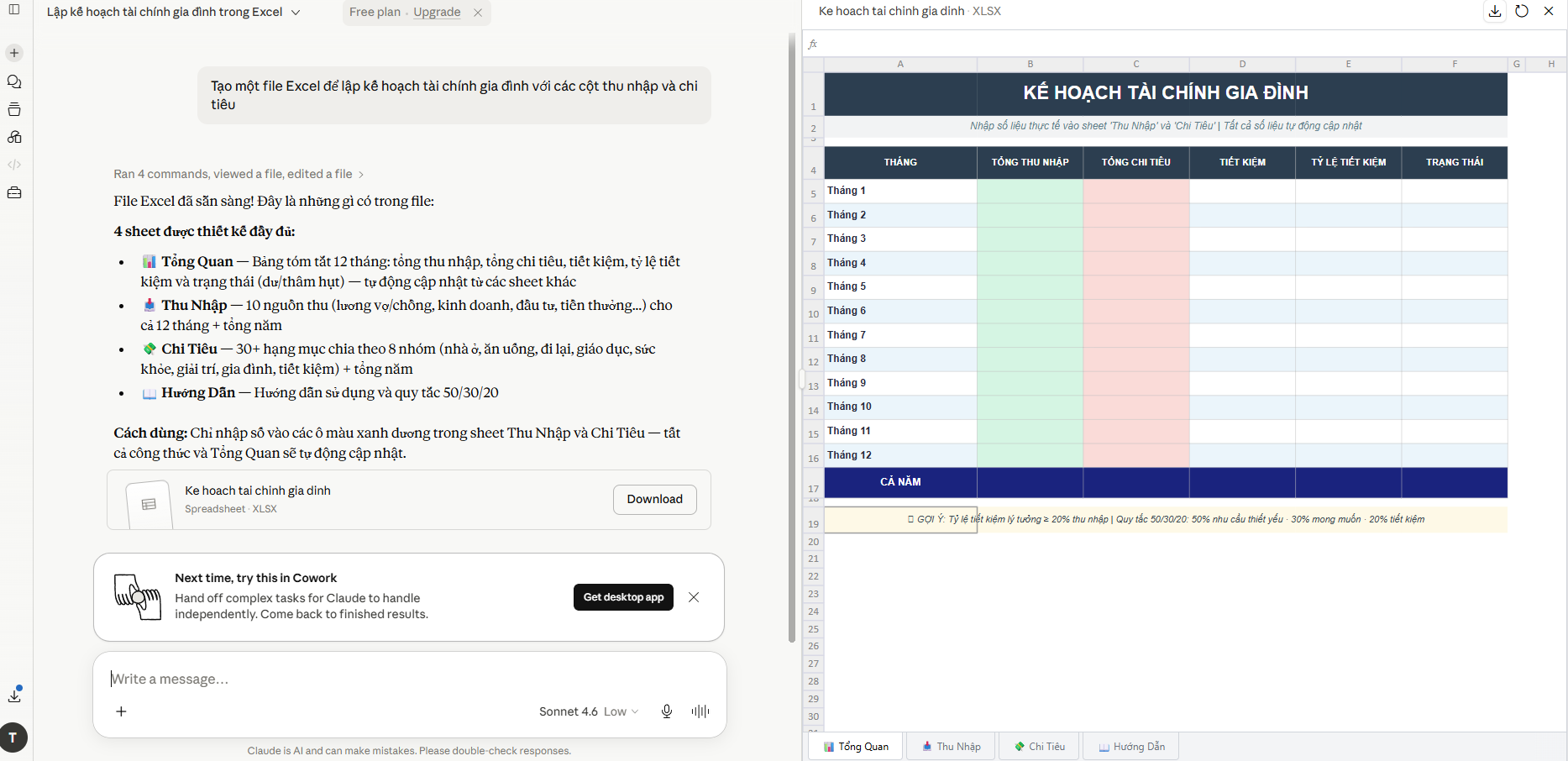The width and height of the screenshot is (1568, 761).
Task: Dismiss the Free plan upgrade banner
Action: click(x=478, y=13)
